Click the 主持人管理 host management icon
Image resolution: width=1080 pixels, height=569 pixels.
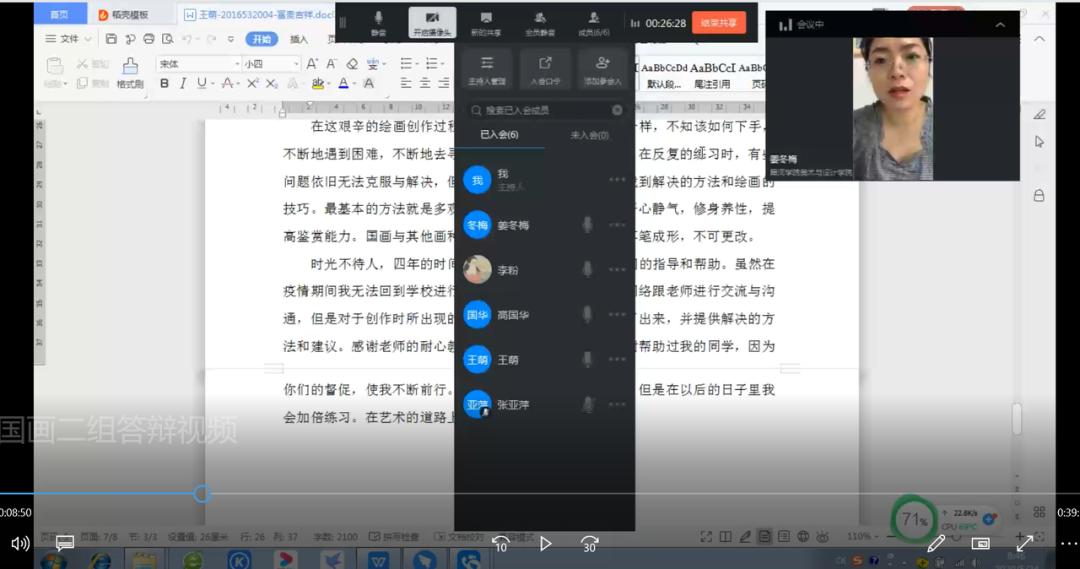click(x=488, y=68)
